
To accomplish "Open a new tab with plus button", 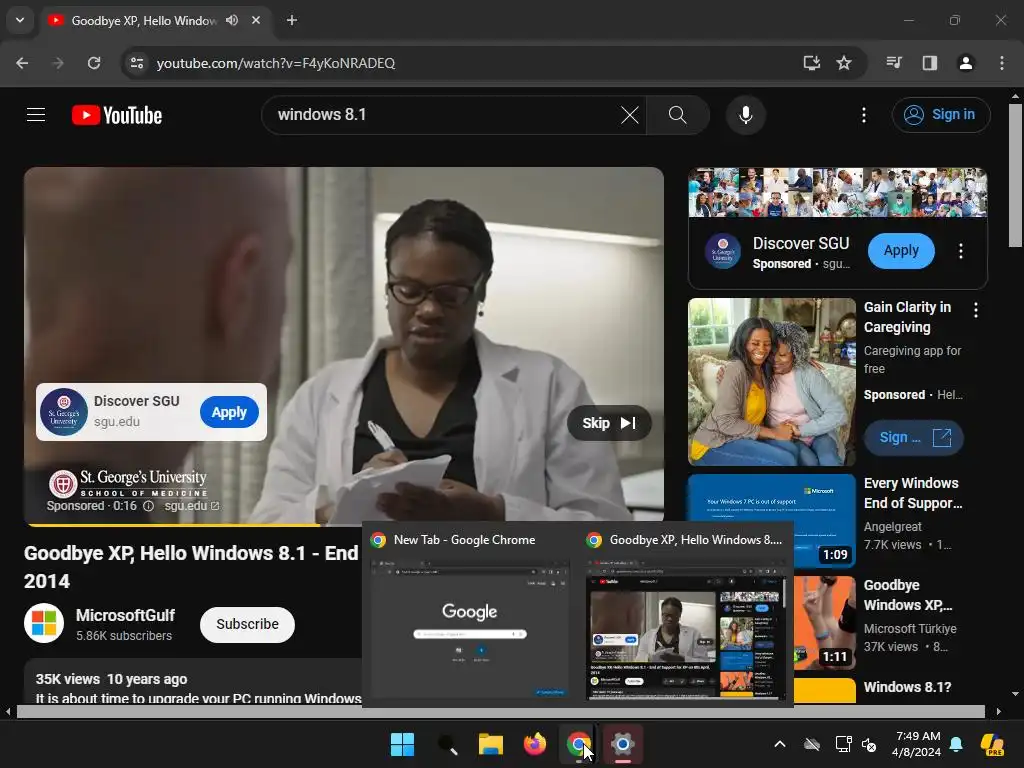I will point(292,20).
